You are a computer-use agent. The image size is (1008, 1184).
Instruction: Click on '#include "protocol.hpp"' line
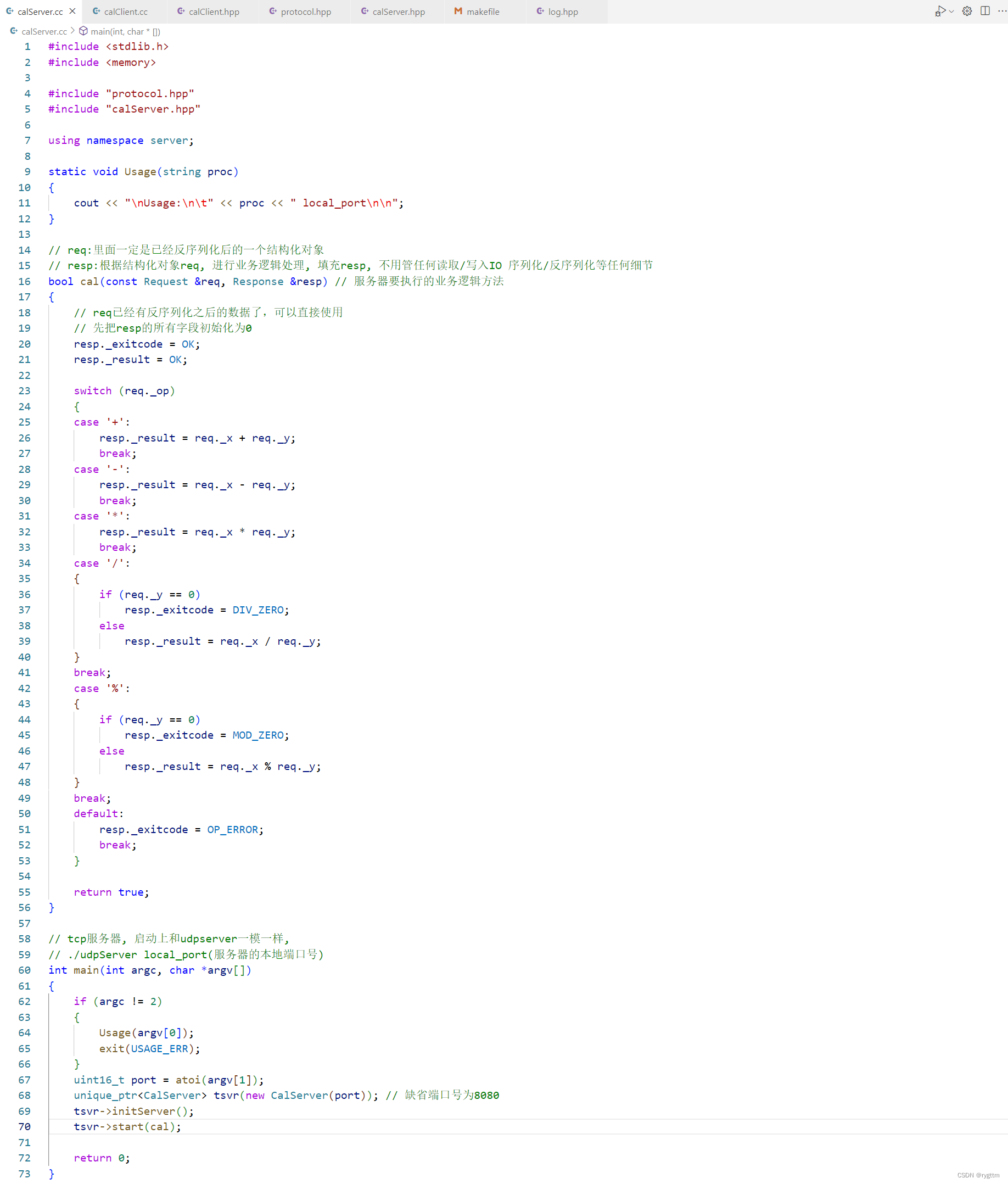(x=121, y=93)
